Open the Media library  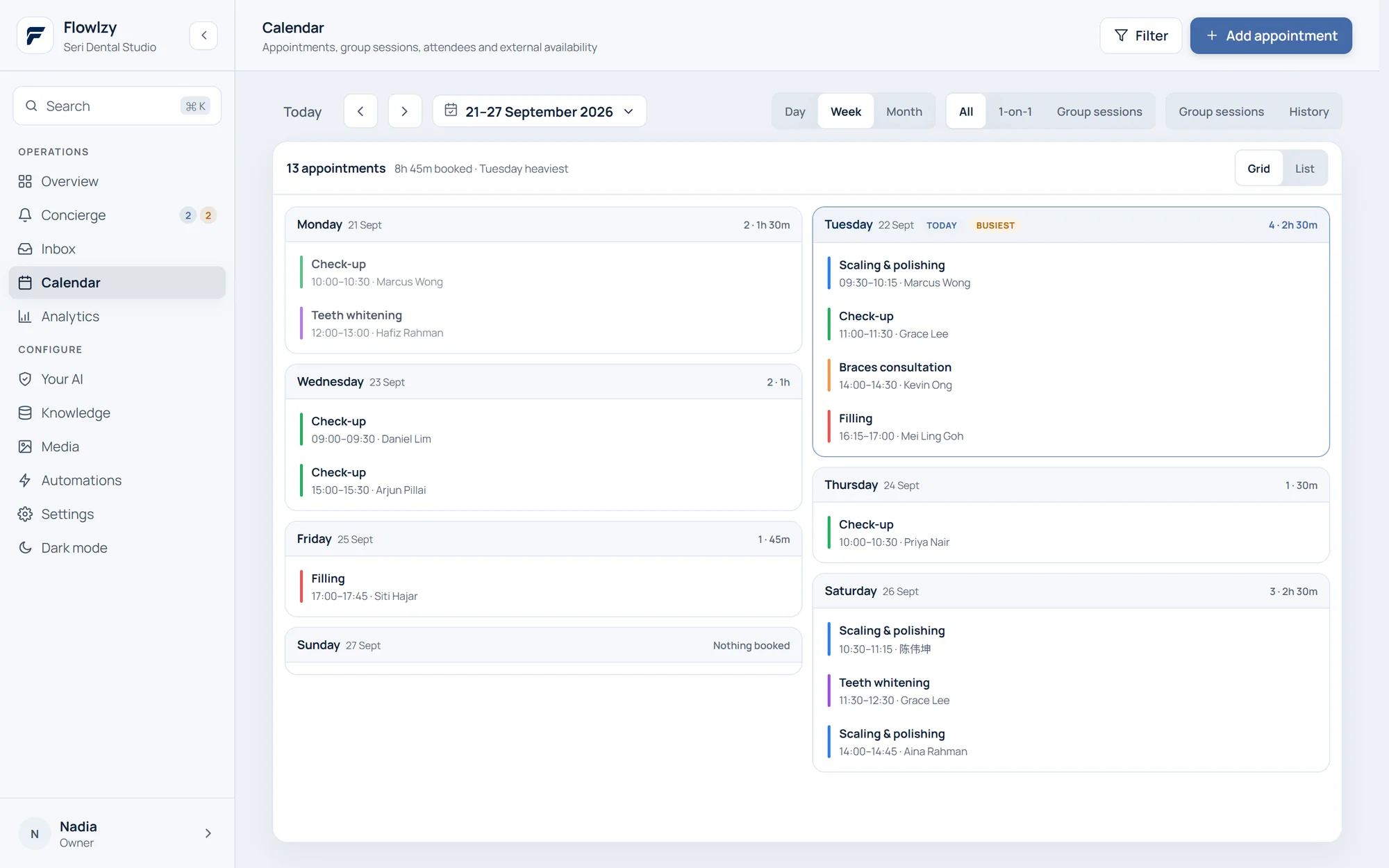click(x=117, y=446)
